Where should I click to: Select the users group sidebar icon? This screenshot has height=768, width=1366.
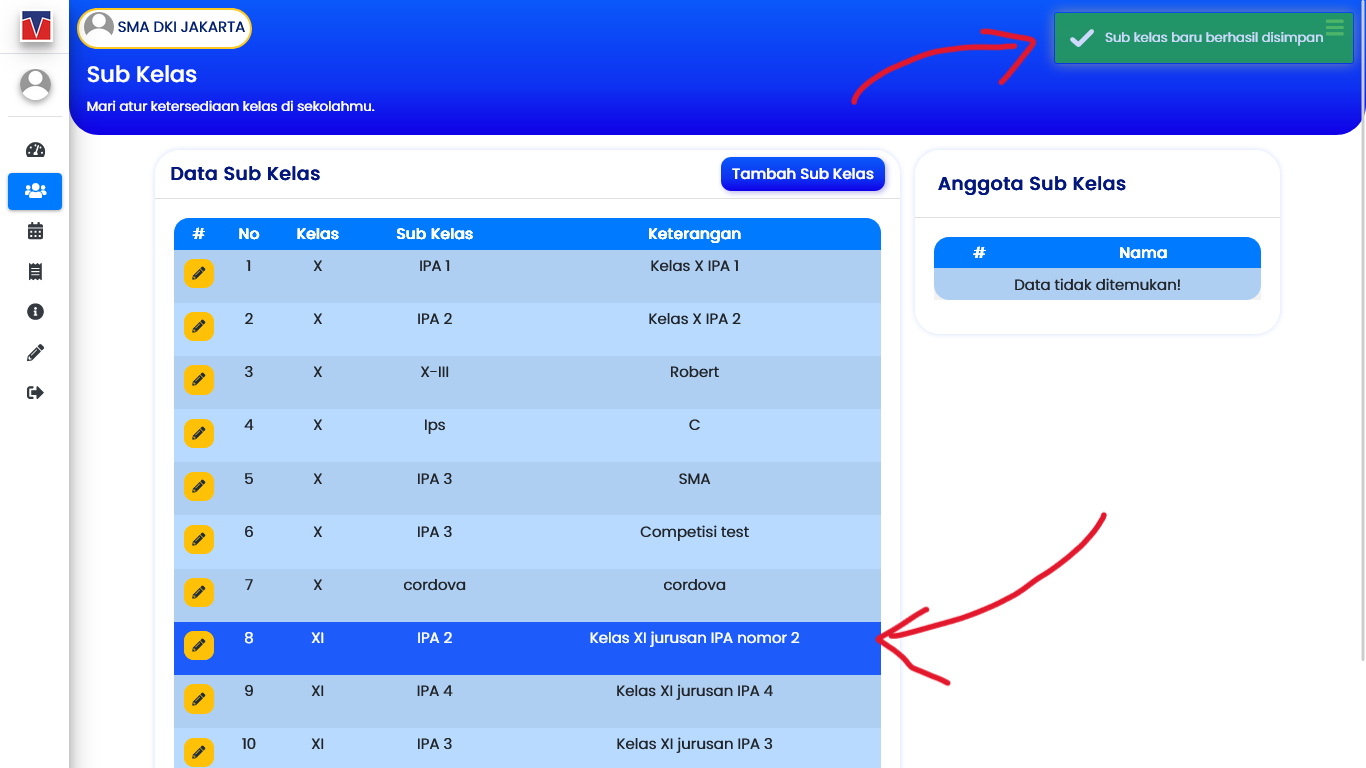[x=35, y=191]
